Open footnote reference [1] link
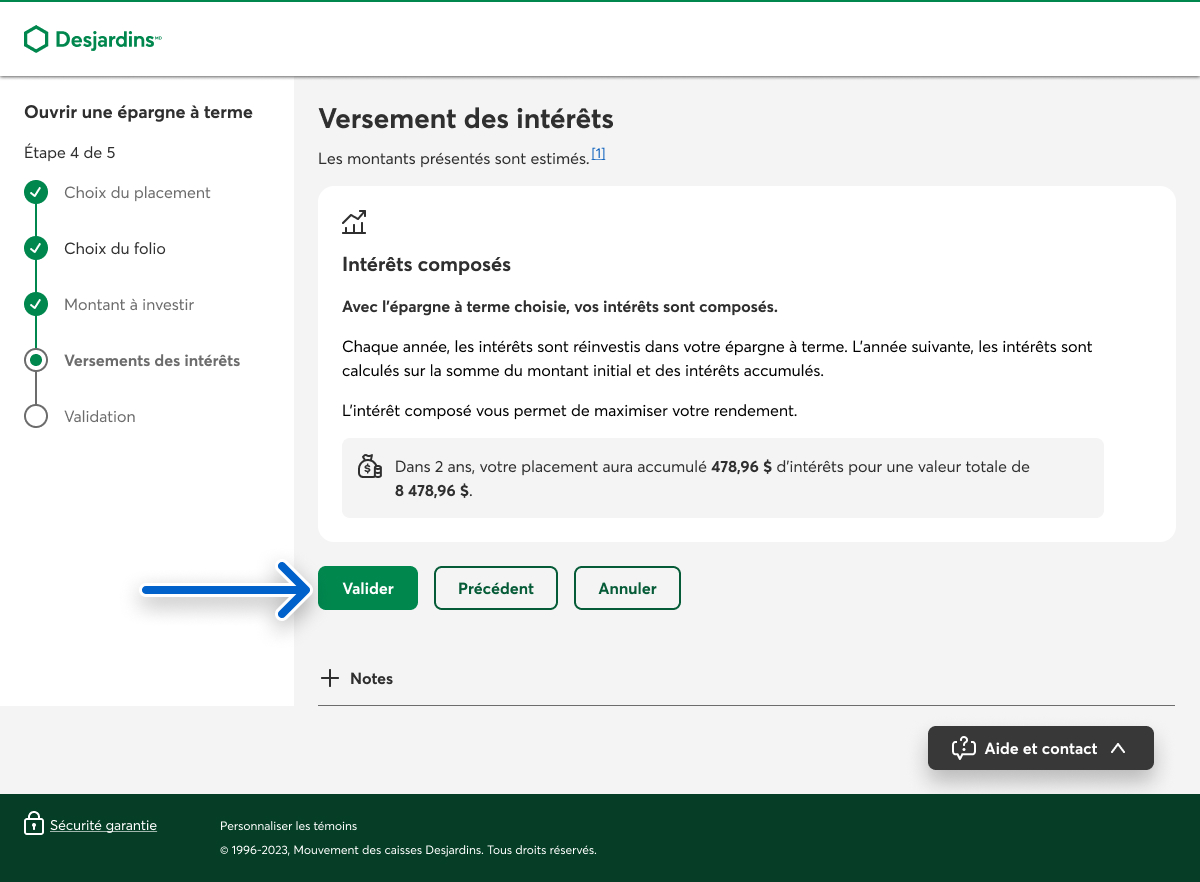 point(598,154)
